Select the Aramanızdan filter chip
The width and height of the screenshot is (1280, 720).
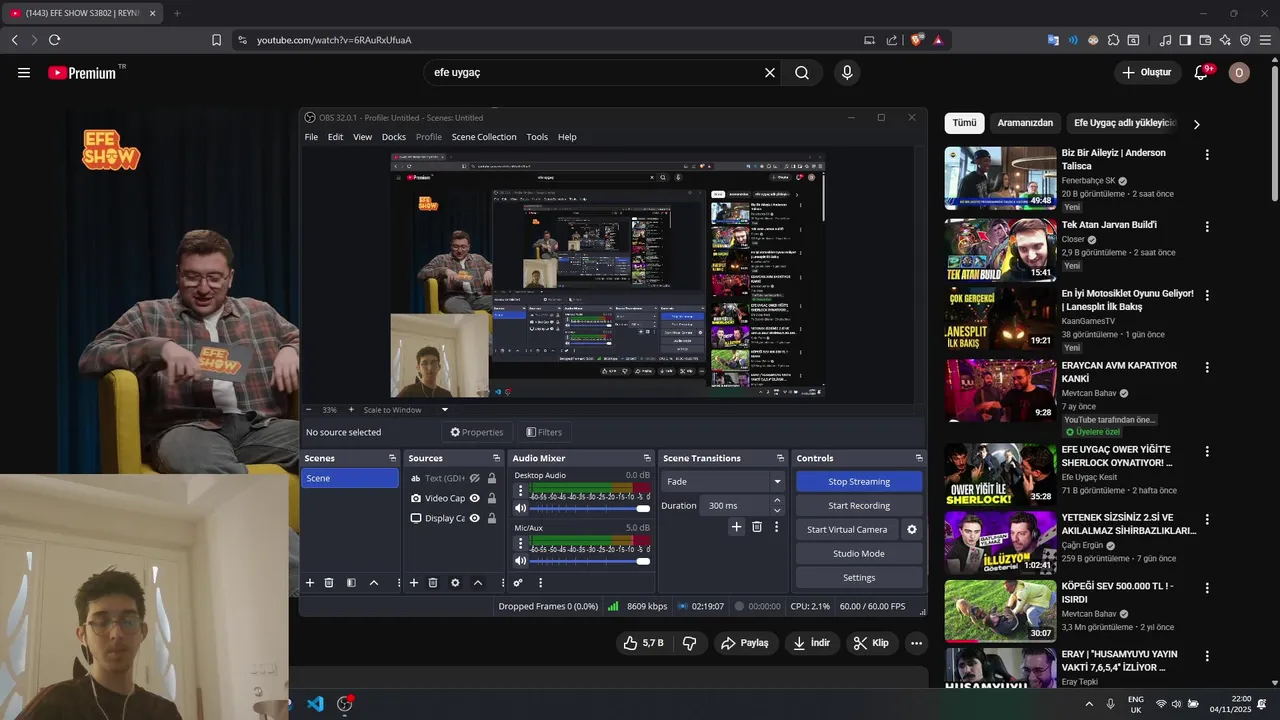1025,123
